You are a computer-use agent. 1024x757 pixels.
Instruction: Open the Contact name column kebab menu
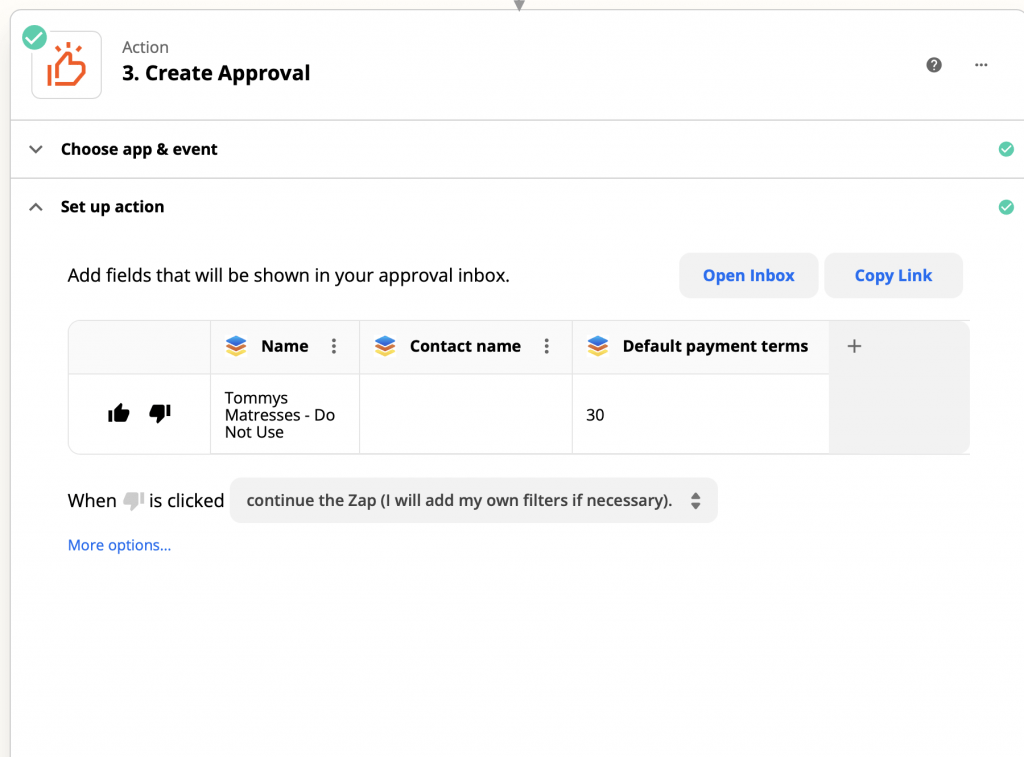tap(547, 346)
